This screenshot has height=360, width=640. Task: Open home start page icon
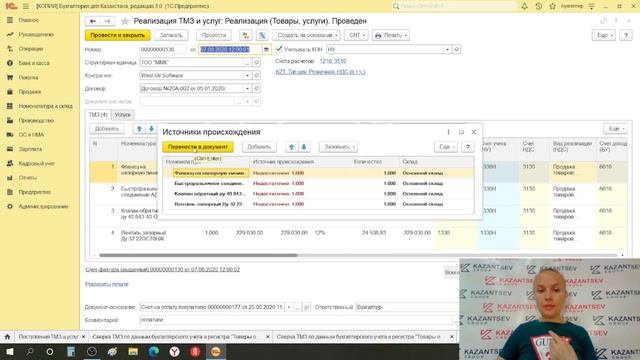click(x=7, y=337)
